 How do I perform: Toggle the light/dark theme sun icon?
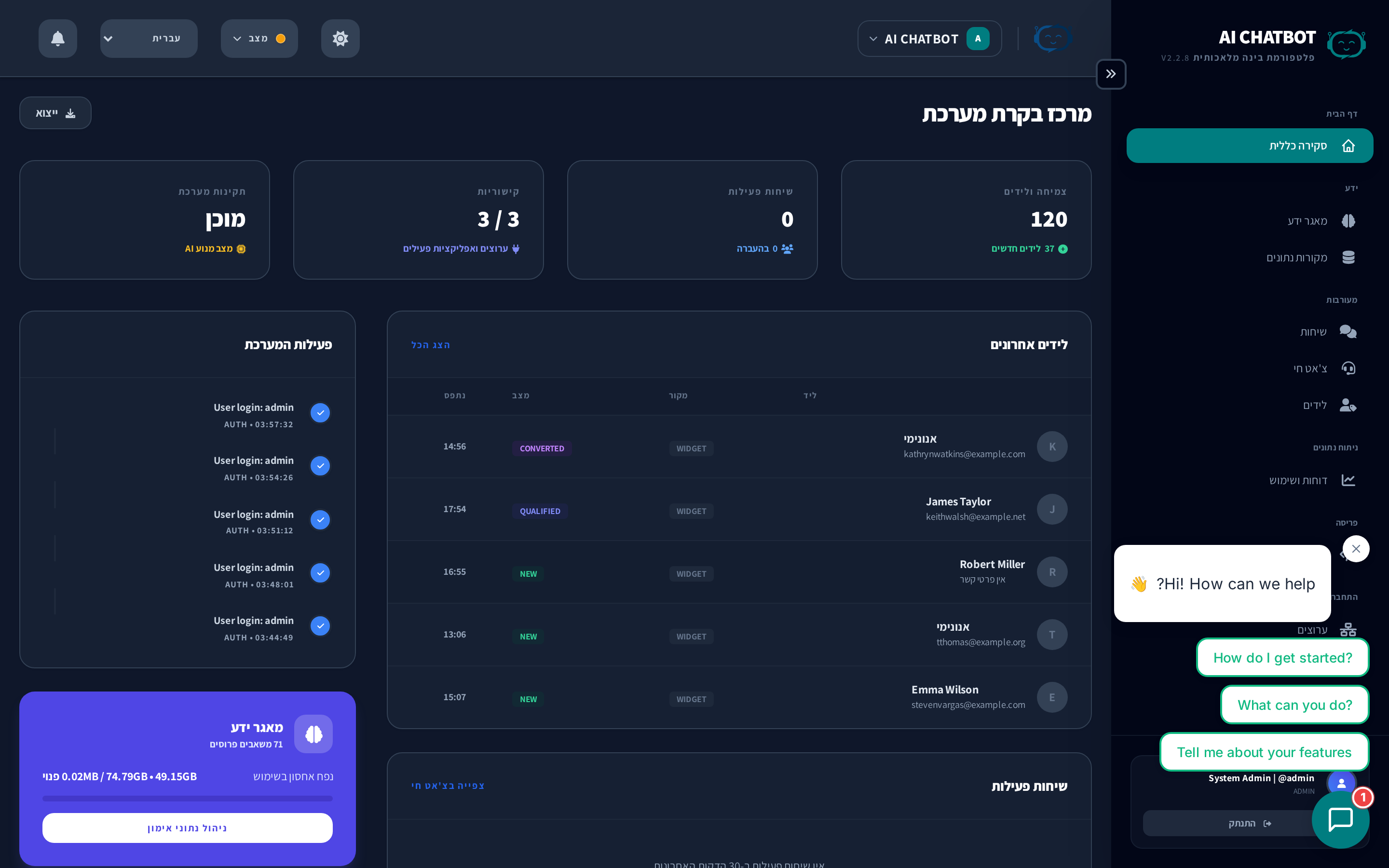[x=340, y=39]
